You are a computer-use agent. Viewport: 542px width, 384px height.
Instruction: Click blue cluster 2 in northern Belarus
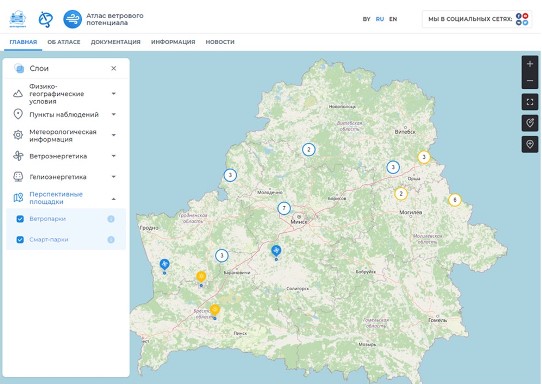(x=309, y=150)
